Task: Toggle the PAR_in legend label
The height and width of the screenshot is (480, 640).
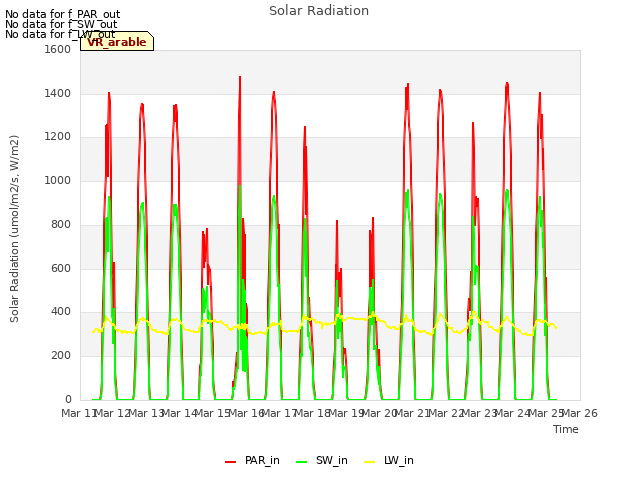Action: (262, 460)
